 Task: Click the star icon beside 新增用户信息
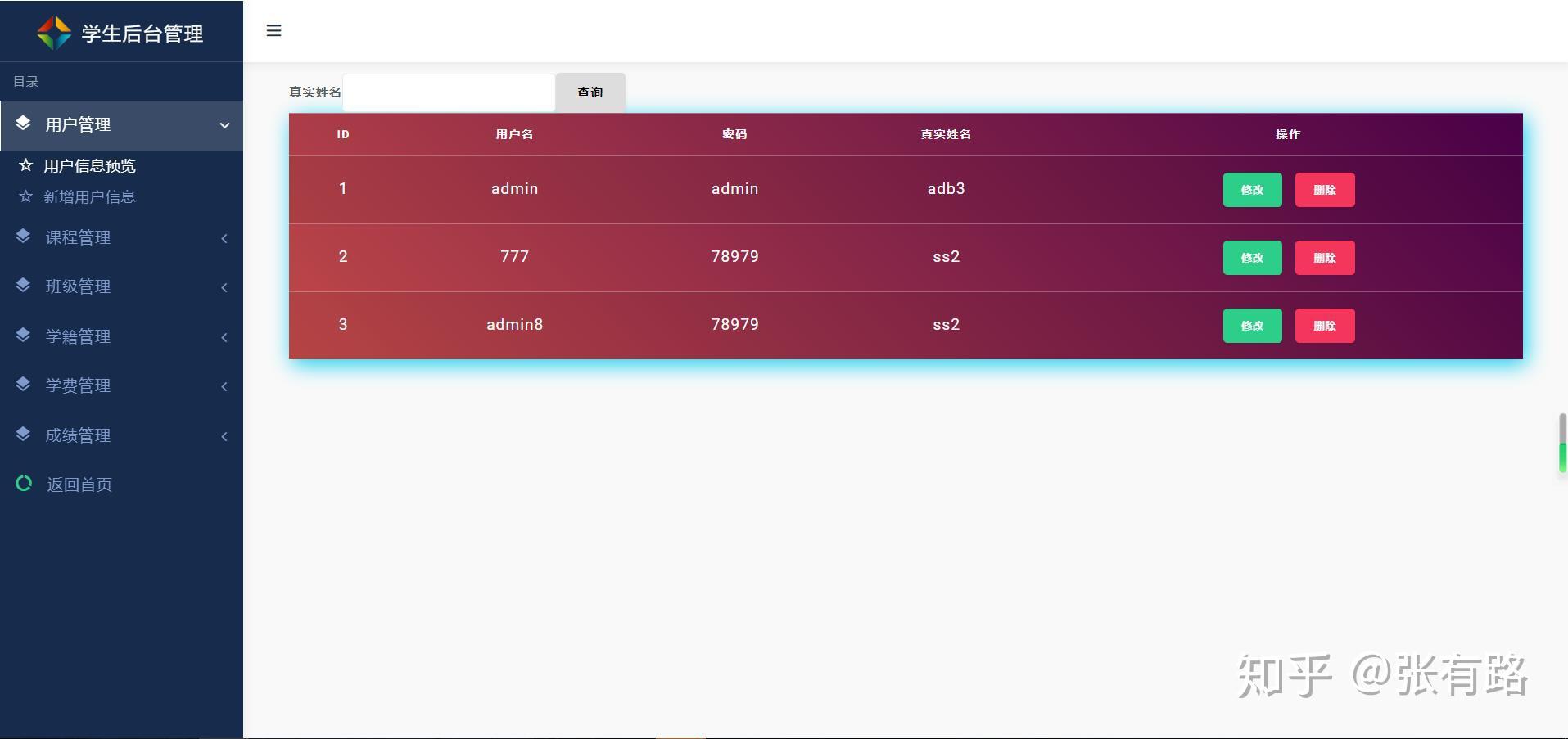26,196
